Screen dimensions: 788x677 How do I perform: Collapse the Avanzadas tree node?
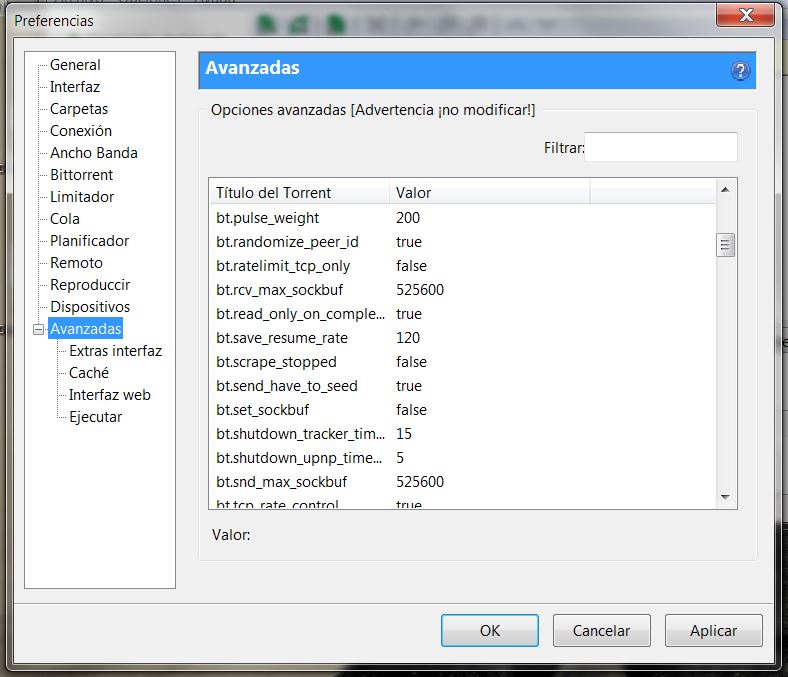pos(39,329)
